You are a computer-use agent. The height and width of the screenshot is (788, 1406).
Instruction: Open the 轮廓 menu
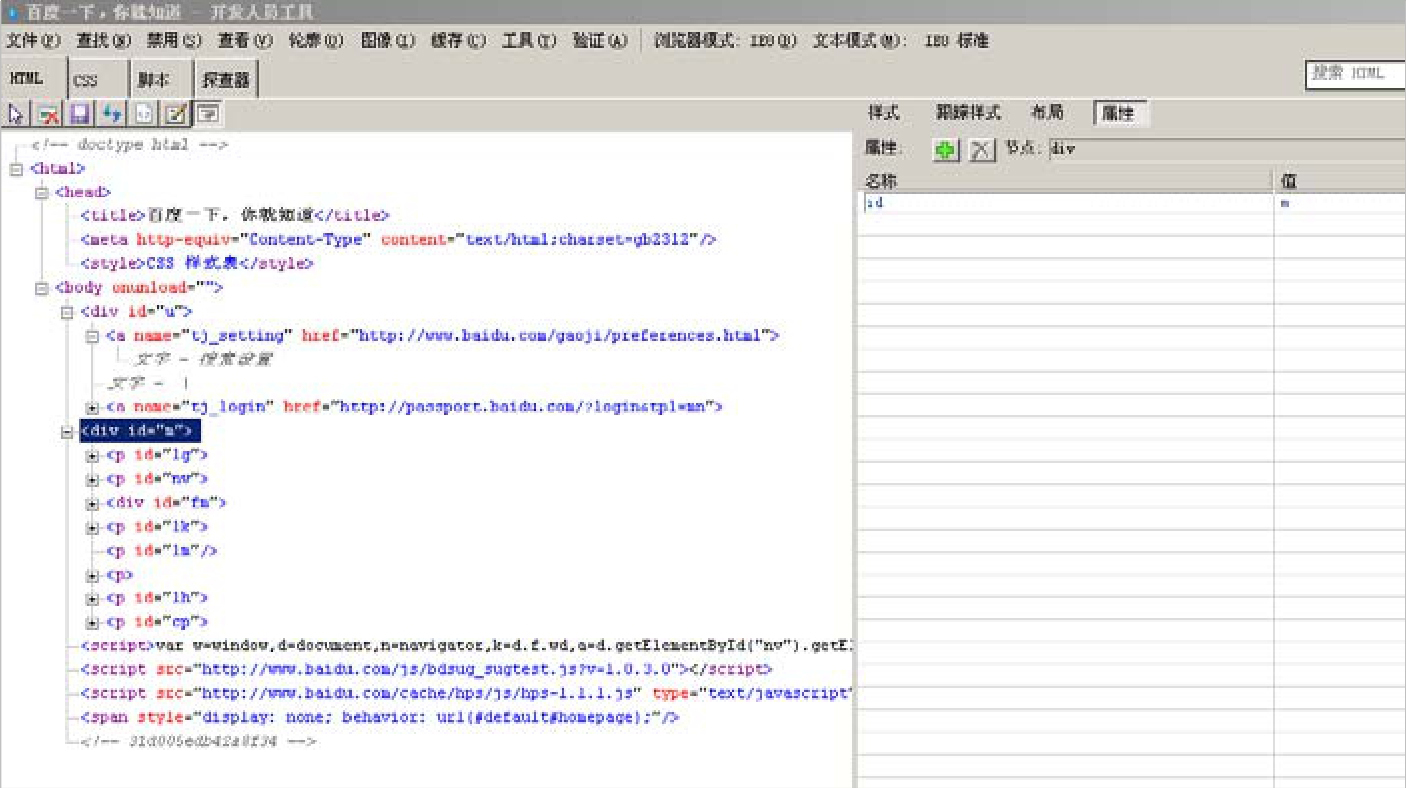pyautogui.click(x=316, y=41)
